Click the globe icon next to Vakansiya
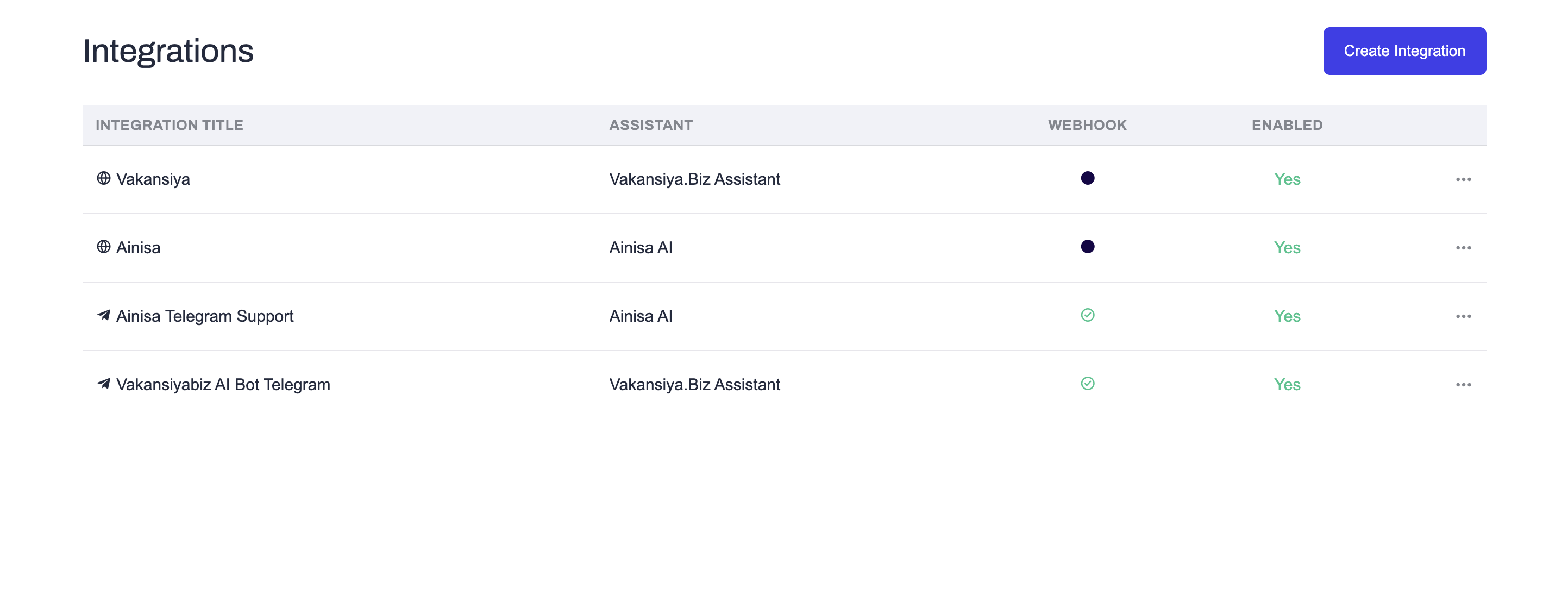 click(103, 178)
